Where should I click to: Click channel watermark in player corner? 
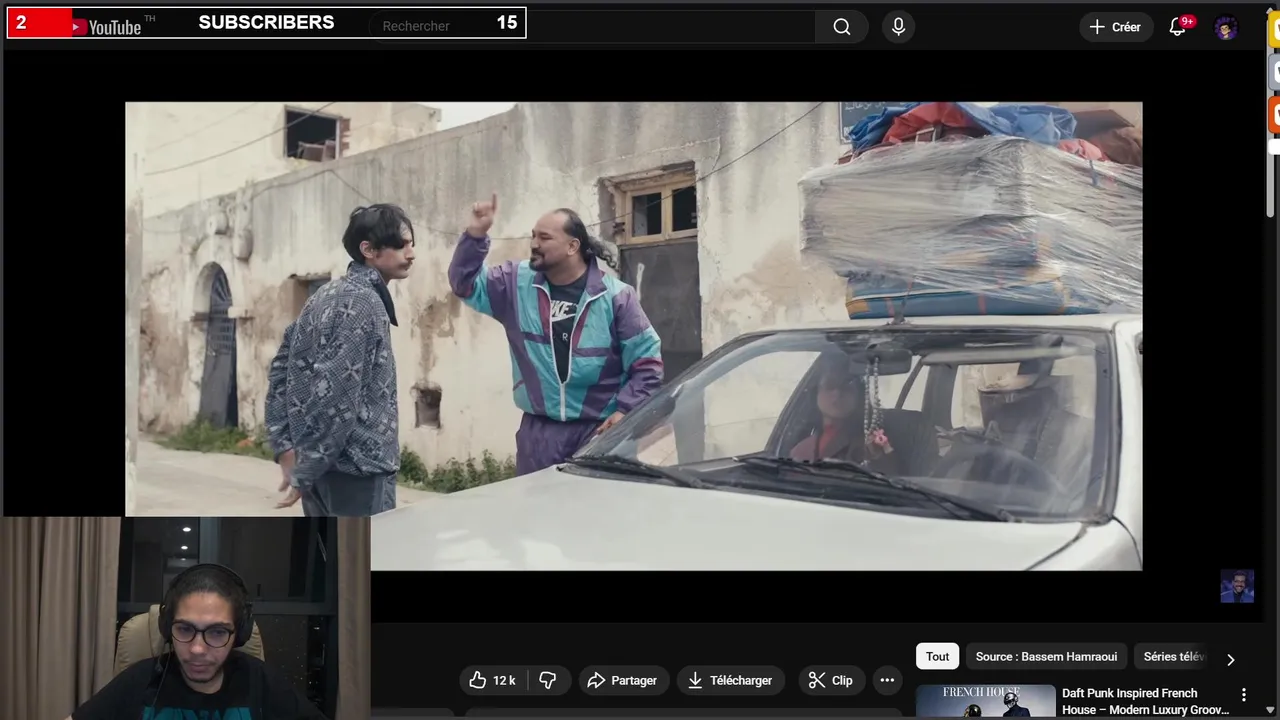1237,586
